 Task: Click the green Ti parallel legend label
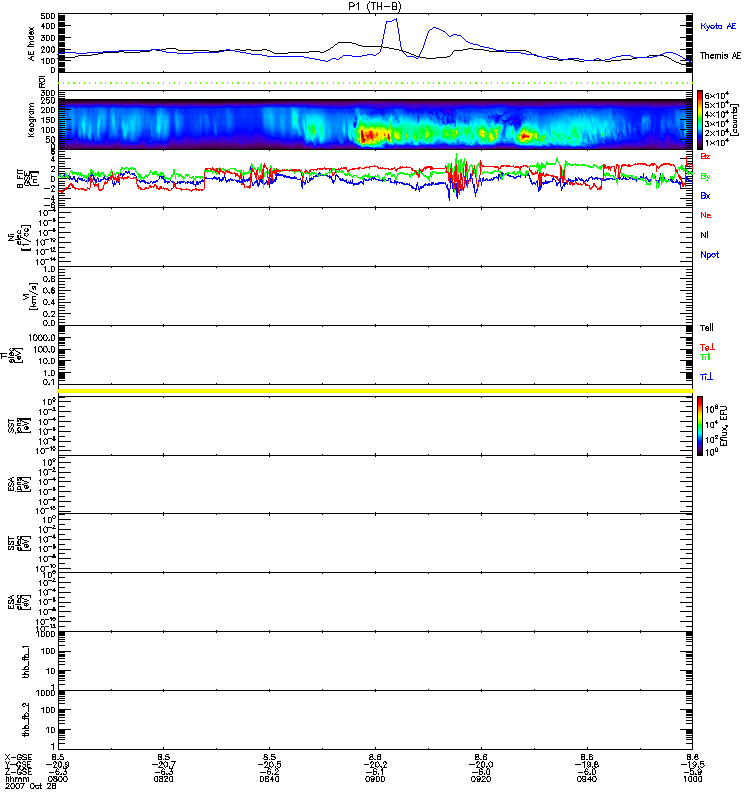(705, 357)
